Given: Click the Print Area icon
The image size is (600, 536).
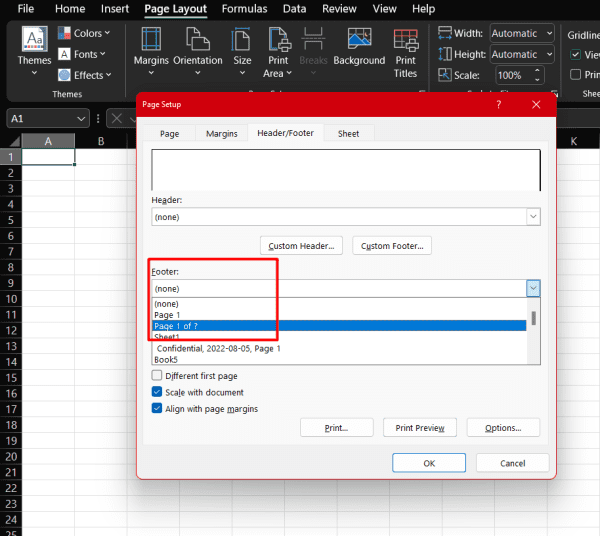Looking at the screenshot, I should pyautogui.click(x=279, y=39).
